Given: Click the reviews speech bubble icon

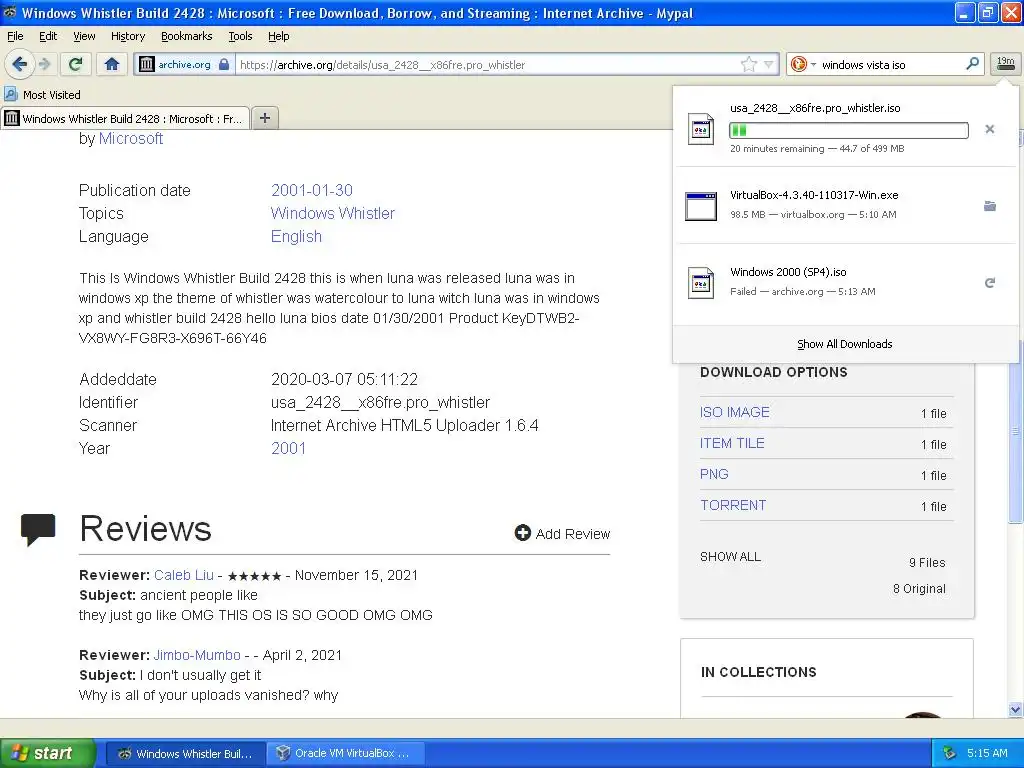Looking at the screenshot, I should point(38,530).
